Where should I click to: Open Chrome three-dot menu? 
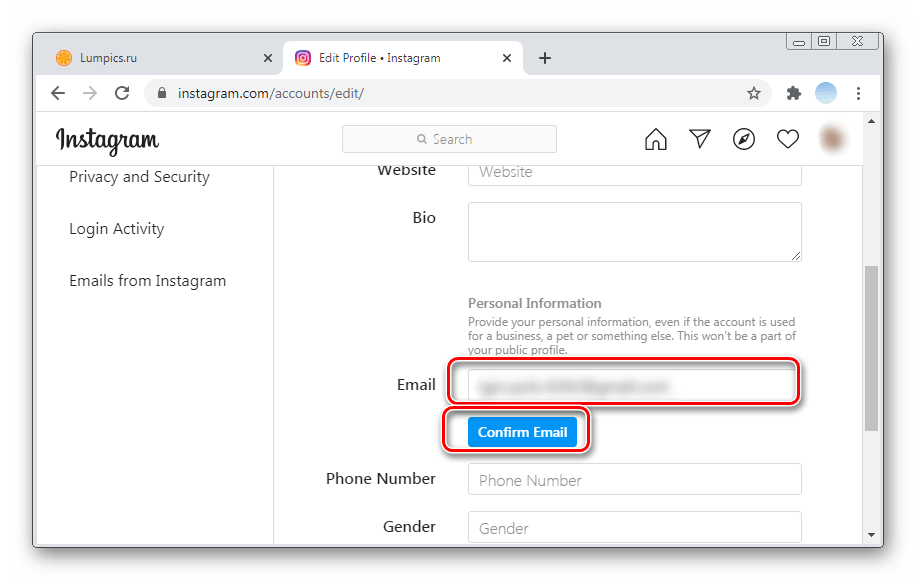tap(858, 93)
